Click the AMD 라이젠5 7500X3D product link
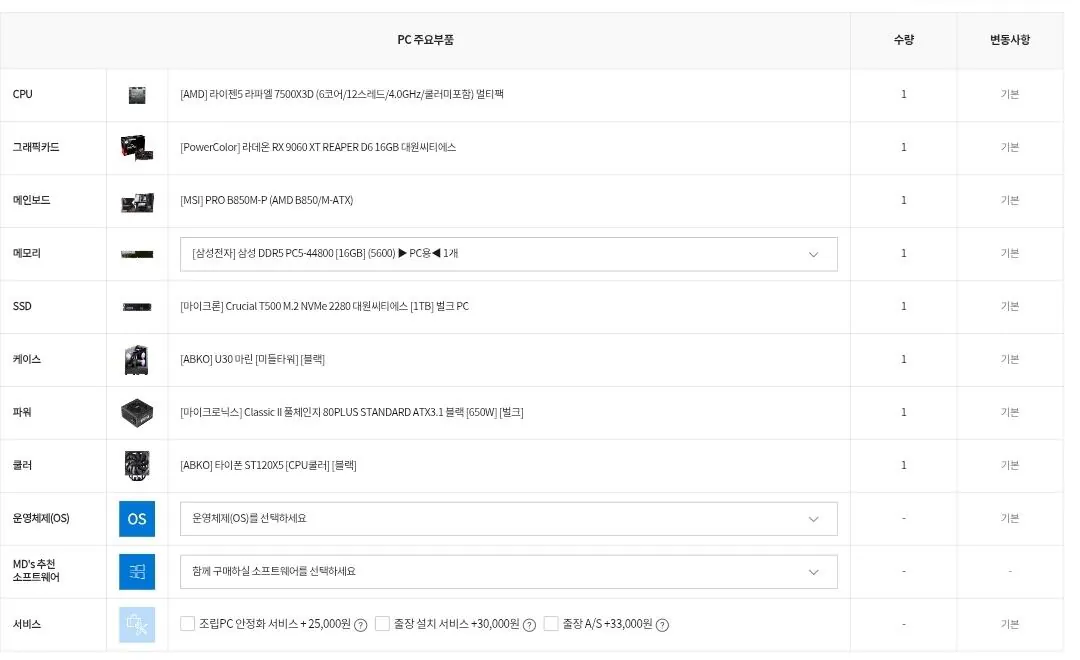Image resolution: width=1080 pixels, height=660 pixels. (346, 93)
